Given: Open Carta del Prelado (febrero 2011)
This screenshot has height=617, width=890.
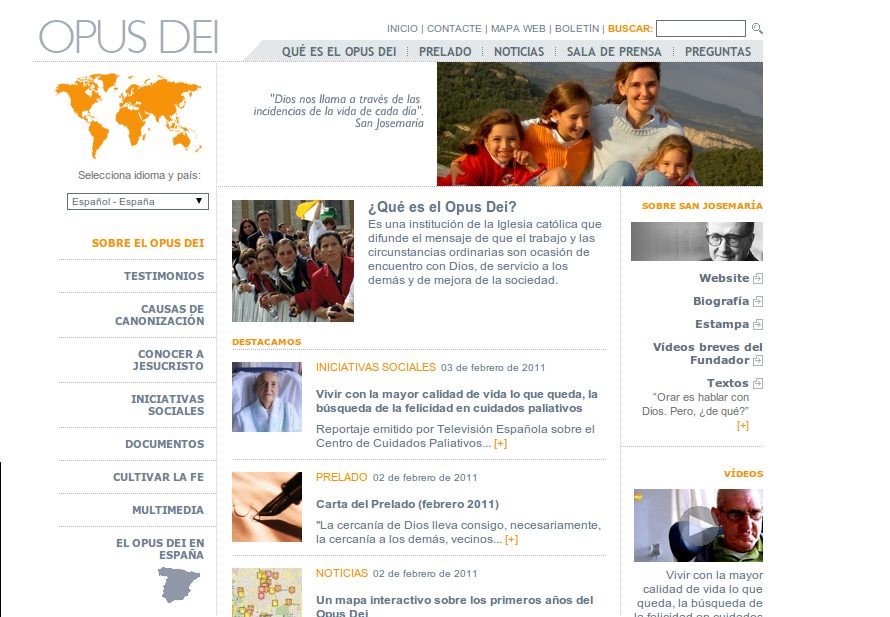Looking at the screenshot, I should pyautogui.click(x=408, y=504).
